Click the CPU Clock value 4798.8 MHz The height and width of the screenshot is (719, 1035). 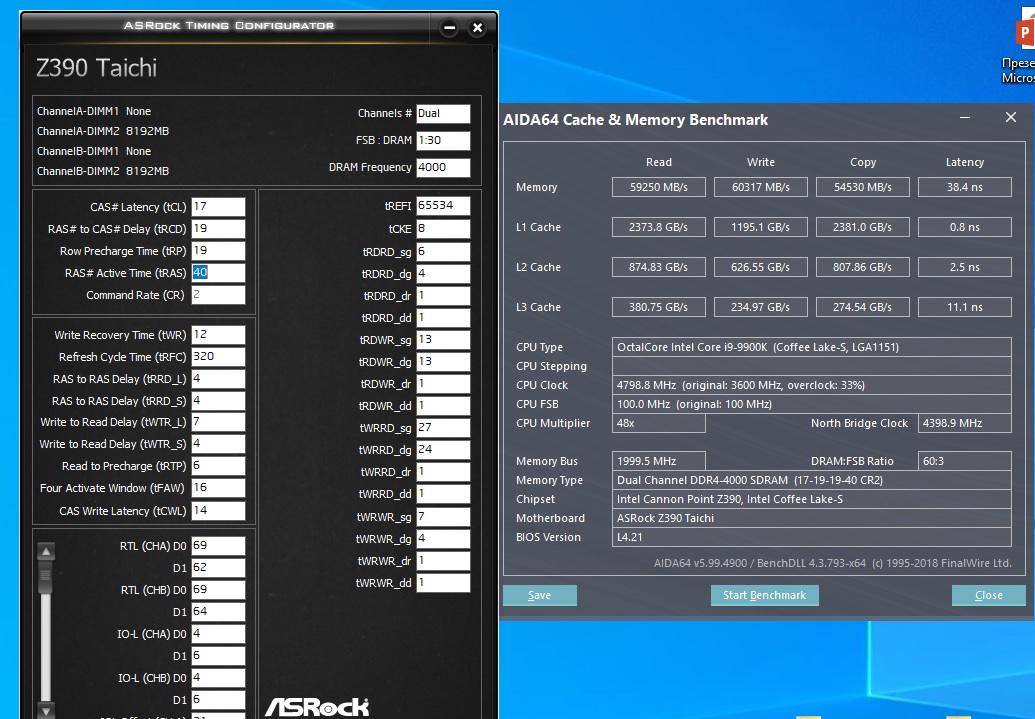tap(812, 385)
